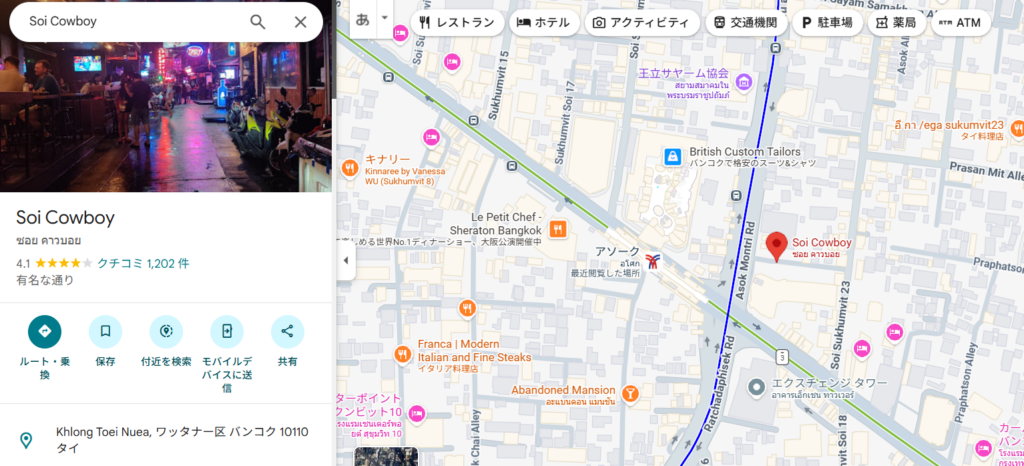1024x466 pixels.
Task: Open the satellite layer thumbnail at bottom
Action: coord(386,456)
